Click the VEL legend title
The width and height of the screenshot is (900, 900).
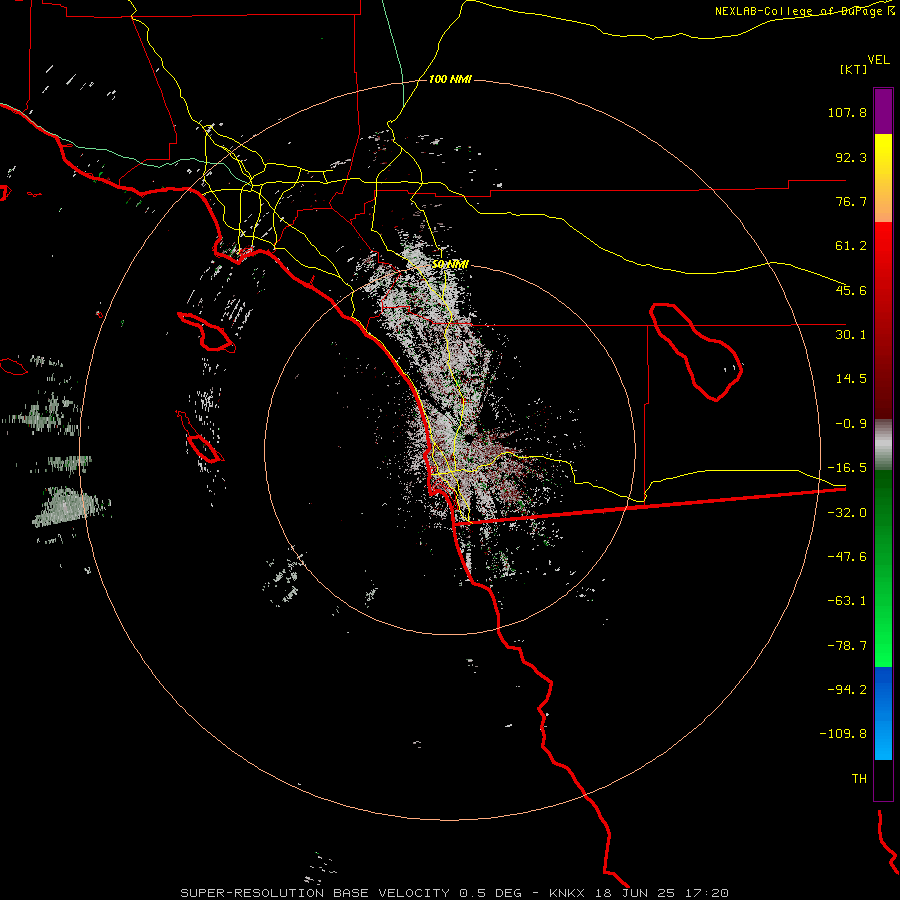[x=879, y=60]
